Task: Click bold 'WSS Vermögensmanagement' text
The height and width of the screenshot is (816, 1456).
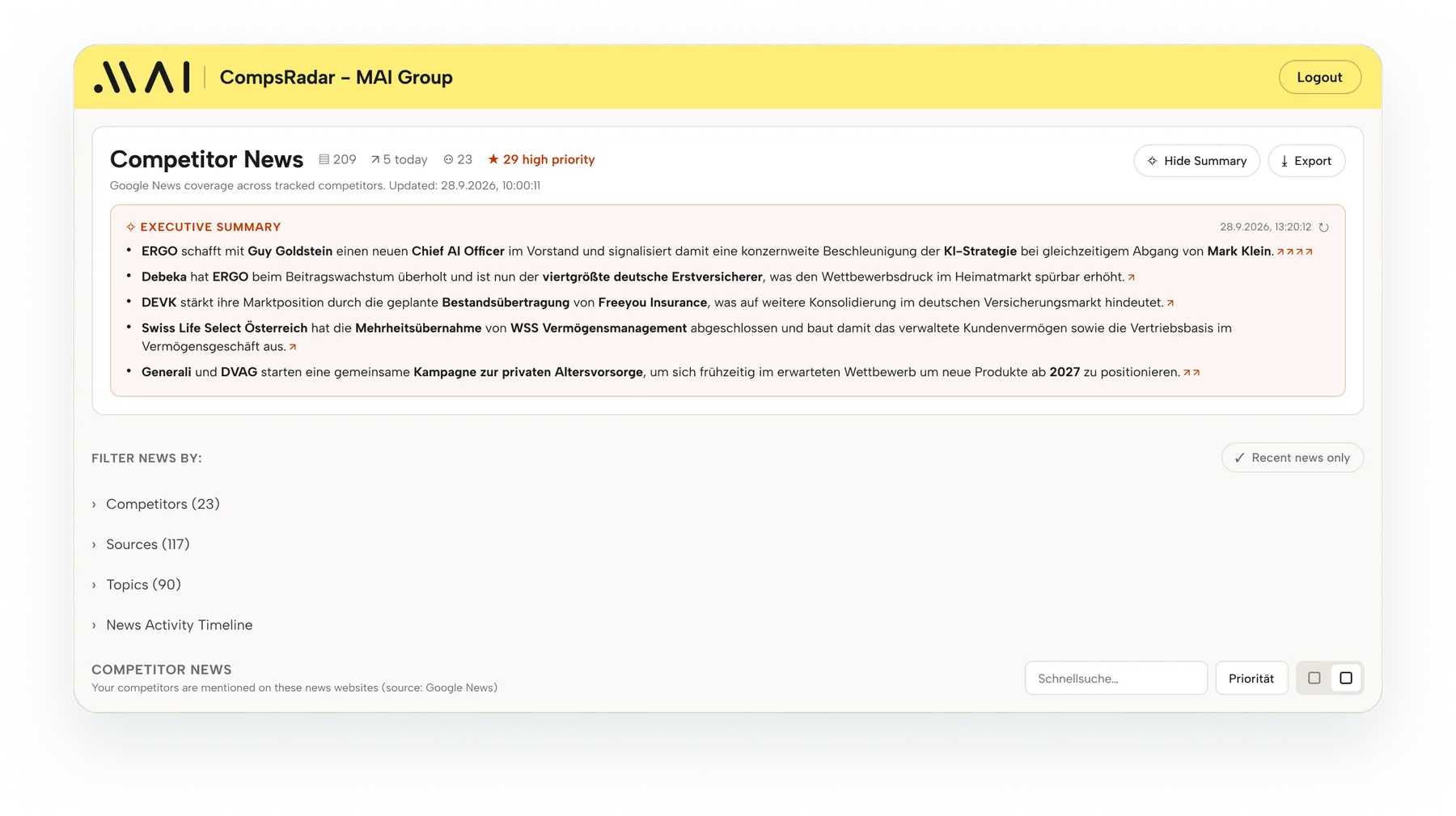Action: pyautogui.click(x=598, y=328)
